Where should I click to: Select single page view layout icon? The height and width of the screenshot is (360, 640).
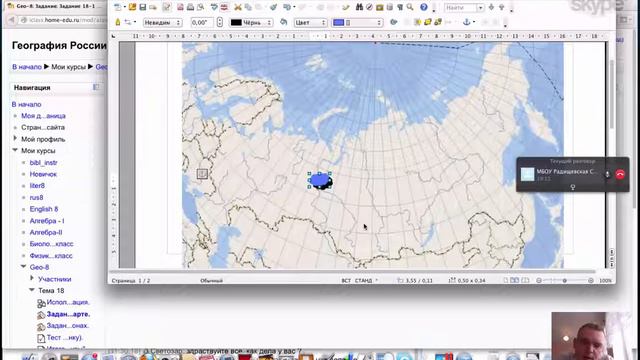pos(506,280)
